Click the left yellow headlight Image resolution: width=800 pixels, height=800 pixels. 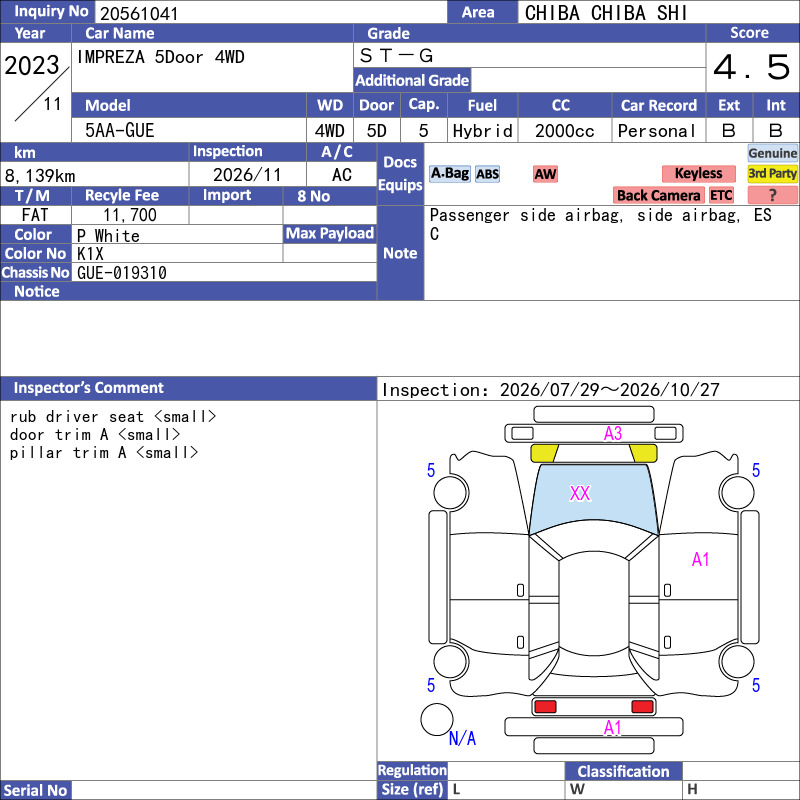(x=545, y=453)
